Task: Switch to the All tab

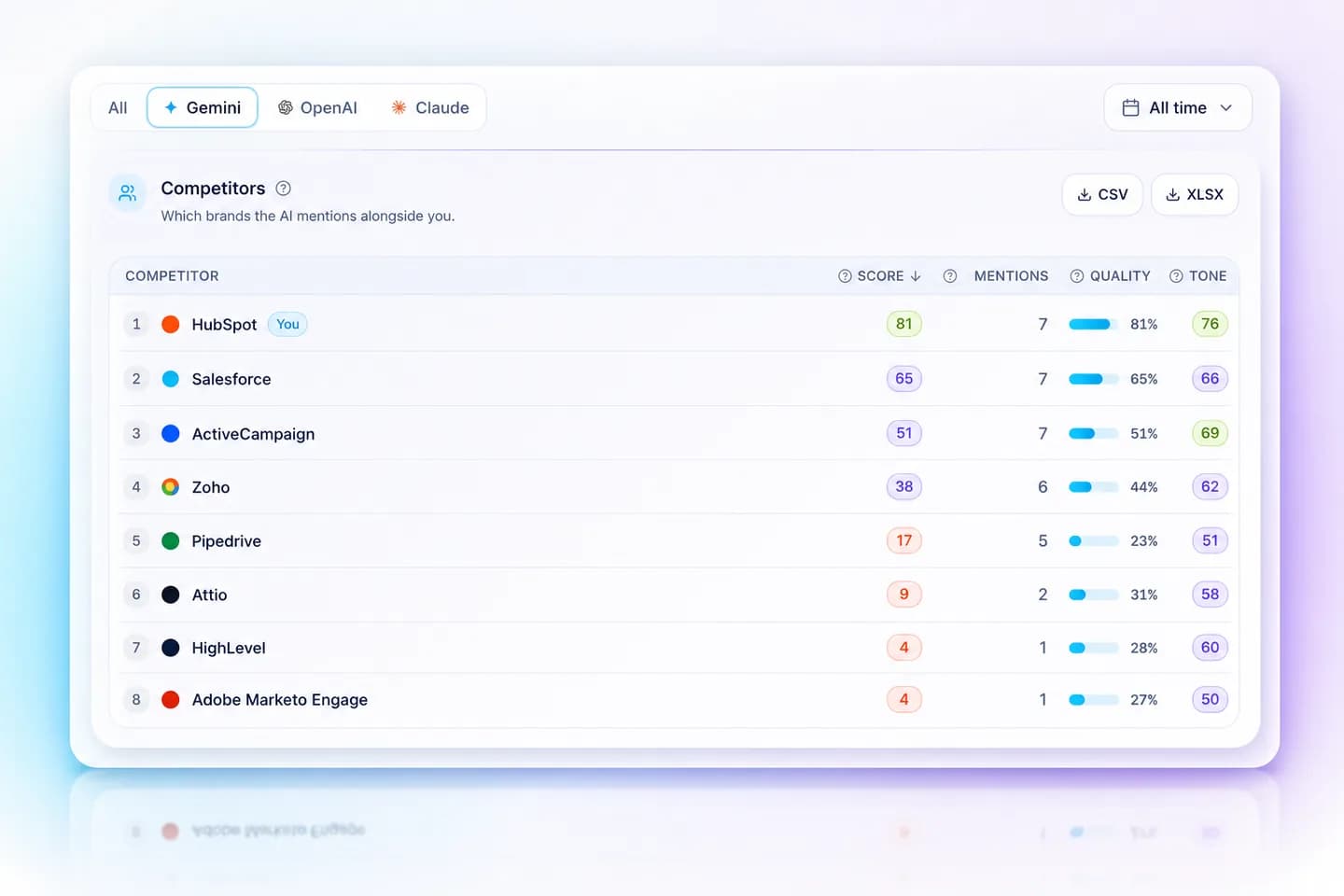Action: click(118, 107)
